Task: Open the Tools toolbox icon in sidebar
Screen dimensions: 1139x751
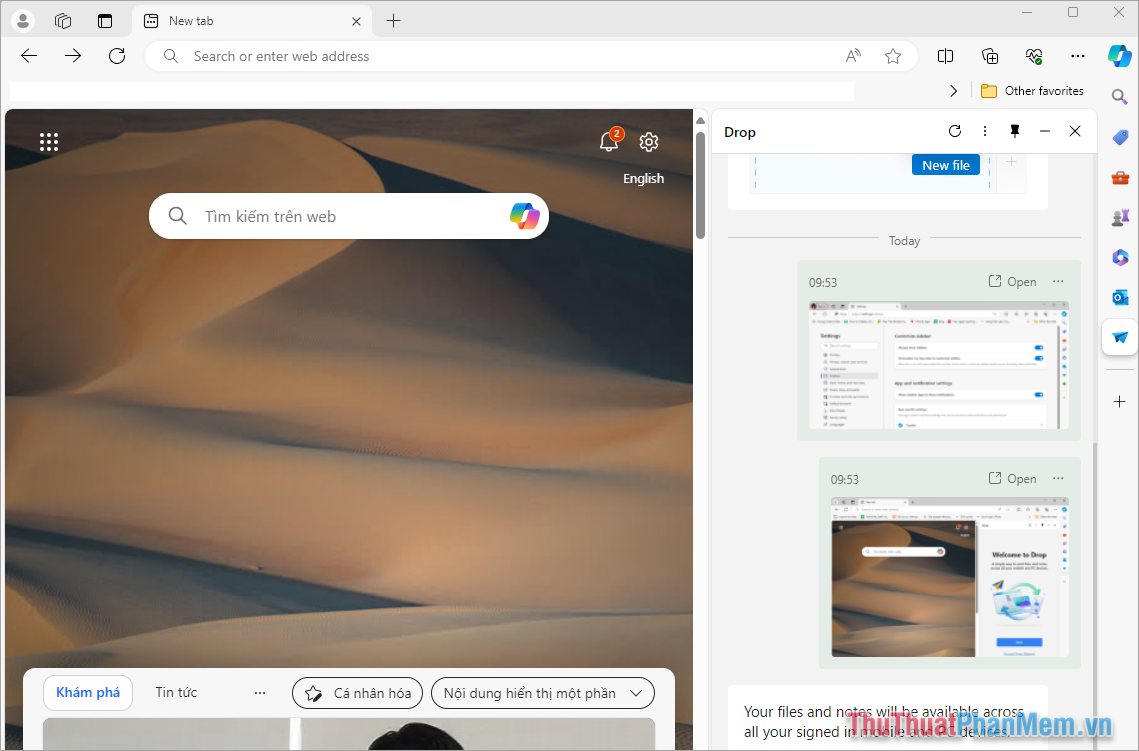Action: [1119, 177]
